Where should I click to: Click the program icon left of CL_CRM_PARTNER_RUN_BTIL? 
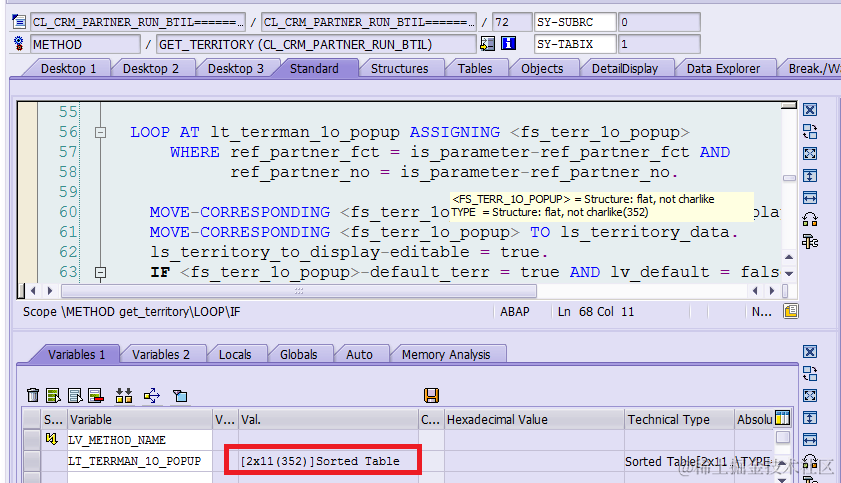[x=19, y=22]
